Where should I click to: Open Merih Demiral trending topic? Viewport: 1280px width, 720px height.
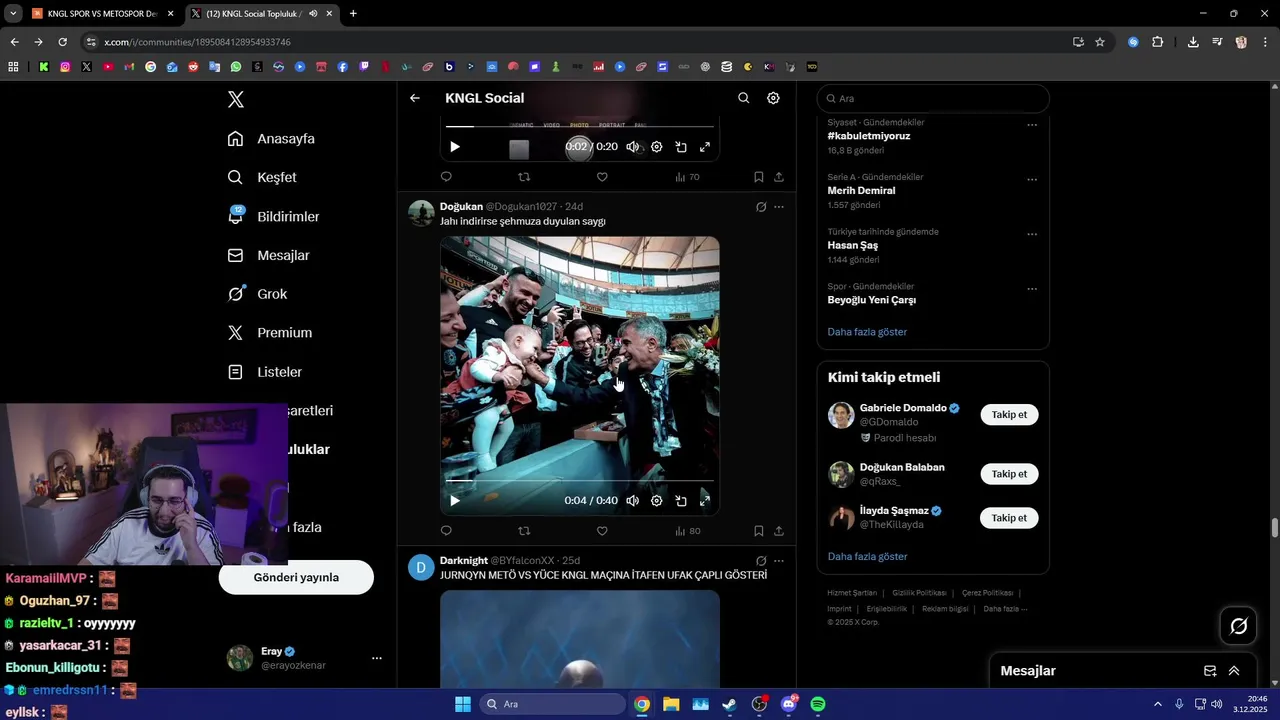[861, 190]
